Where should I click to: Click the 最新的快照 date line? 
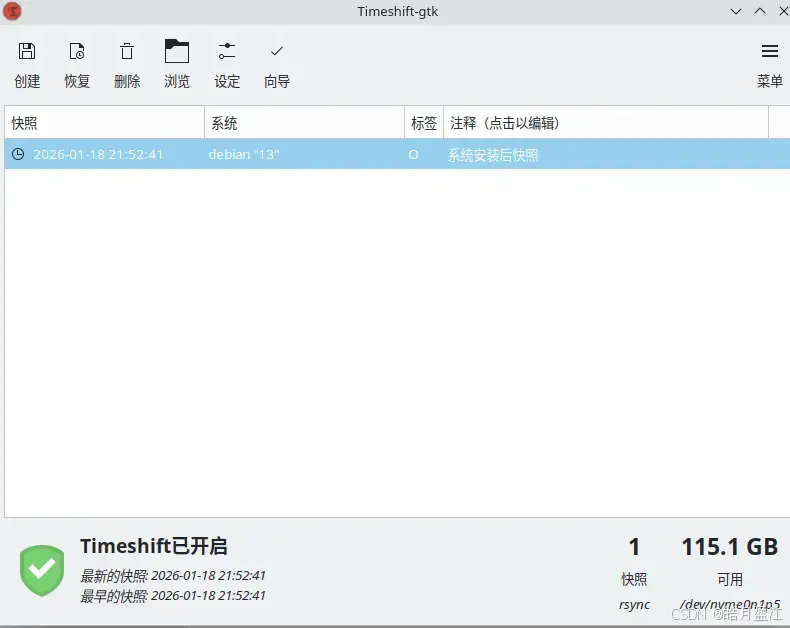coord(173,576)
